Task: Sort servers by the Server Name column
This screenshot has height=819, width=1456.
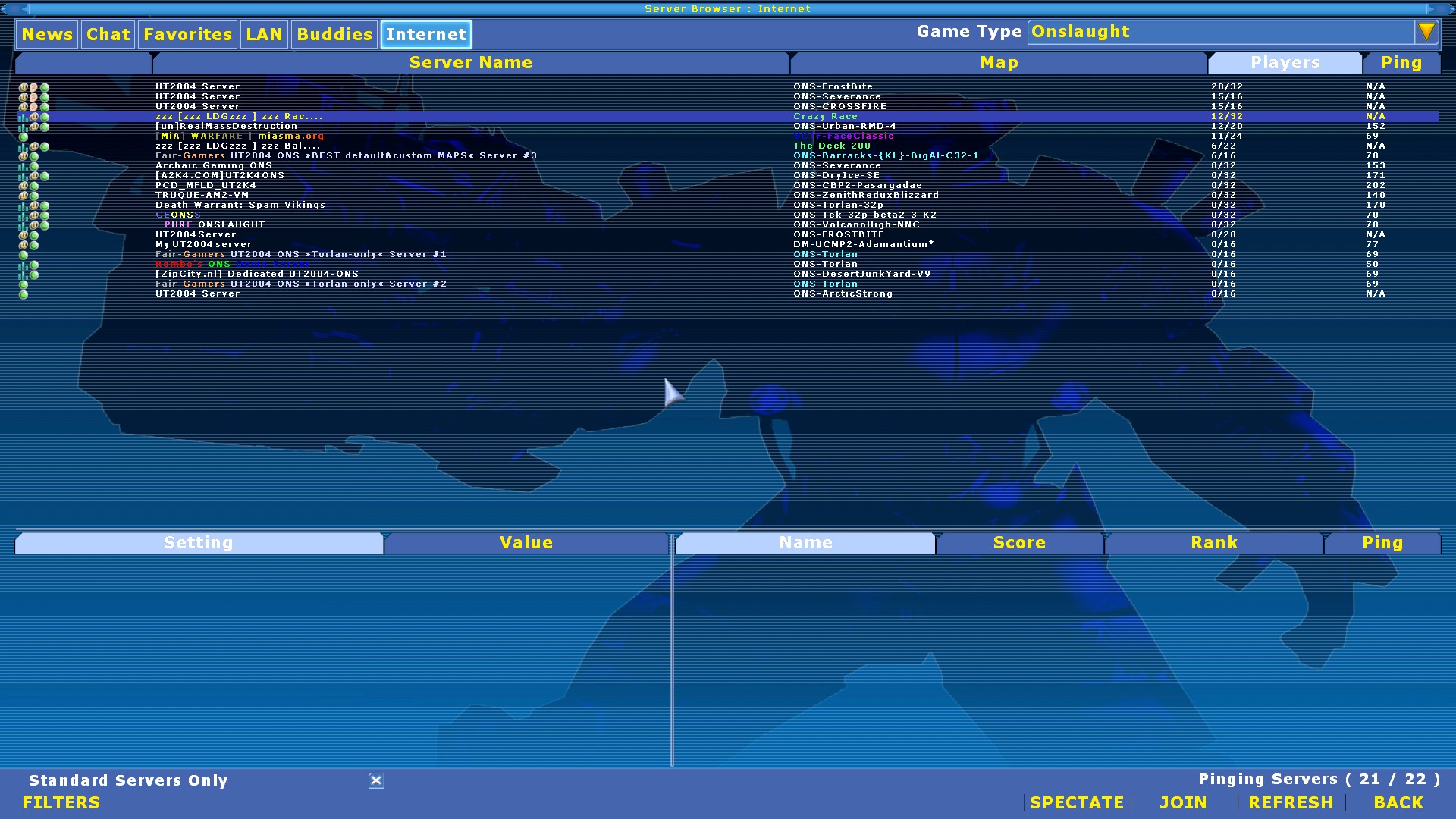Action: [x=471, y=63]
